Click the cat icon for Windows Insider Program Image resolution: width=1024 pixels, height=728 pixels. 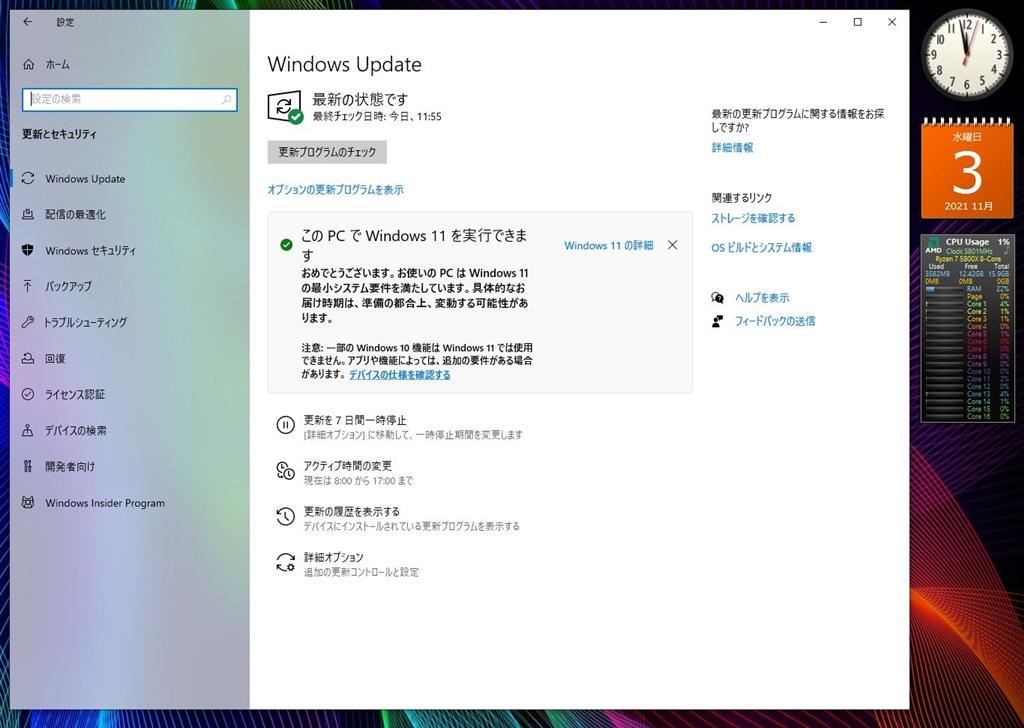click(27, 503)
